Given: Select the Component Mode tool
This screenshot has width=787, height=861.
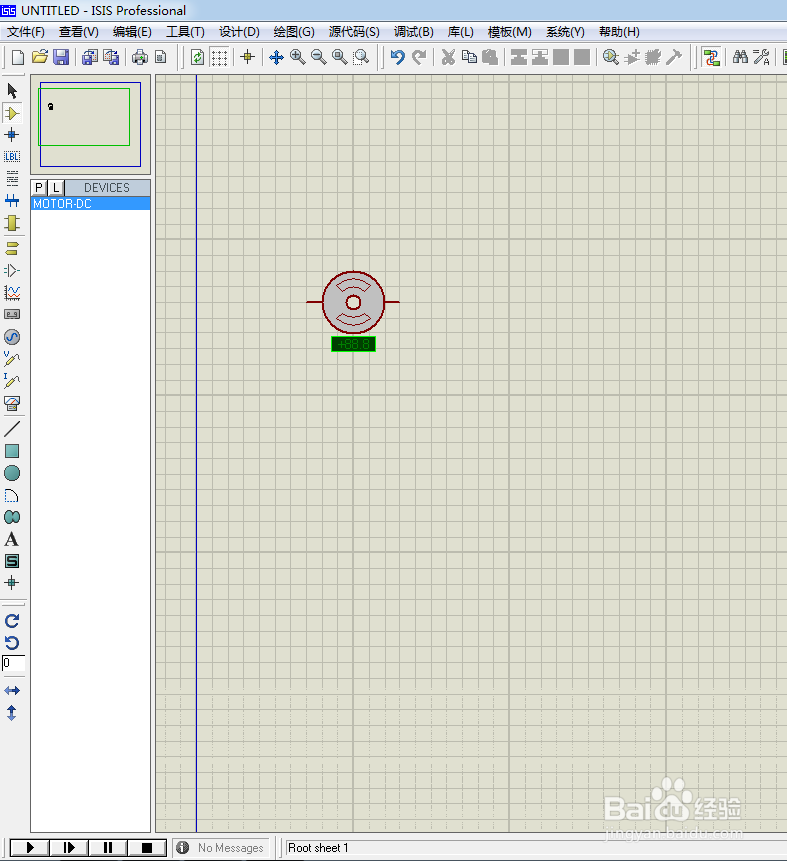Looking at the screenshot, I should click(x=12, y=114).
